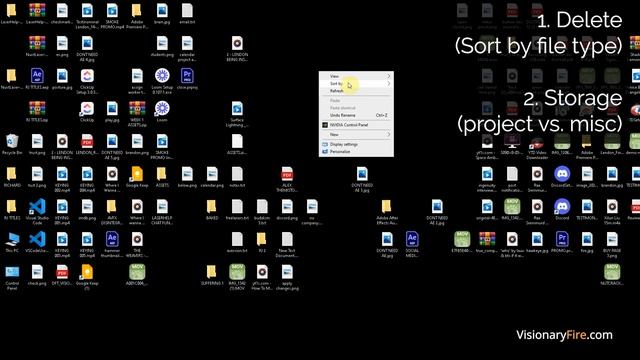640x360 pixels.
Task: Open Display settings from context menu
Action: pyautogui.click(x=356, y=144)
